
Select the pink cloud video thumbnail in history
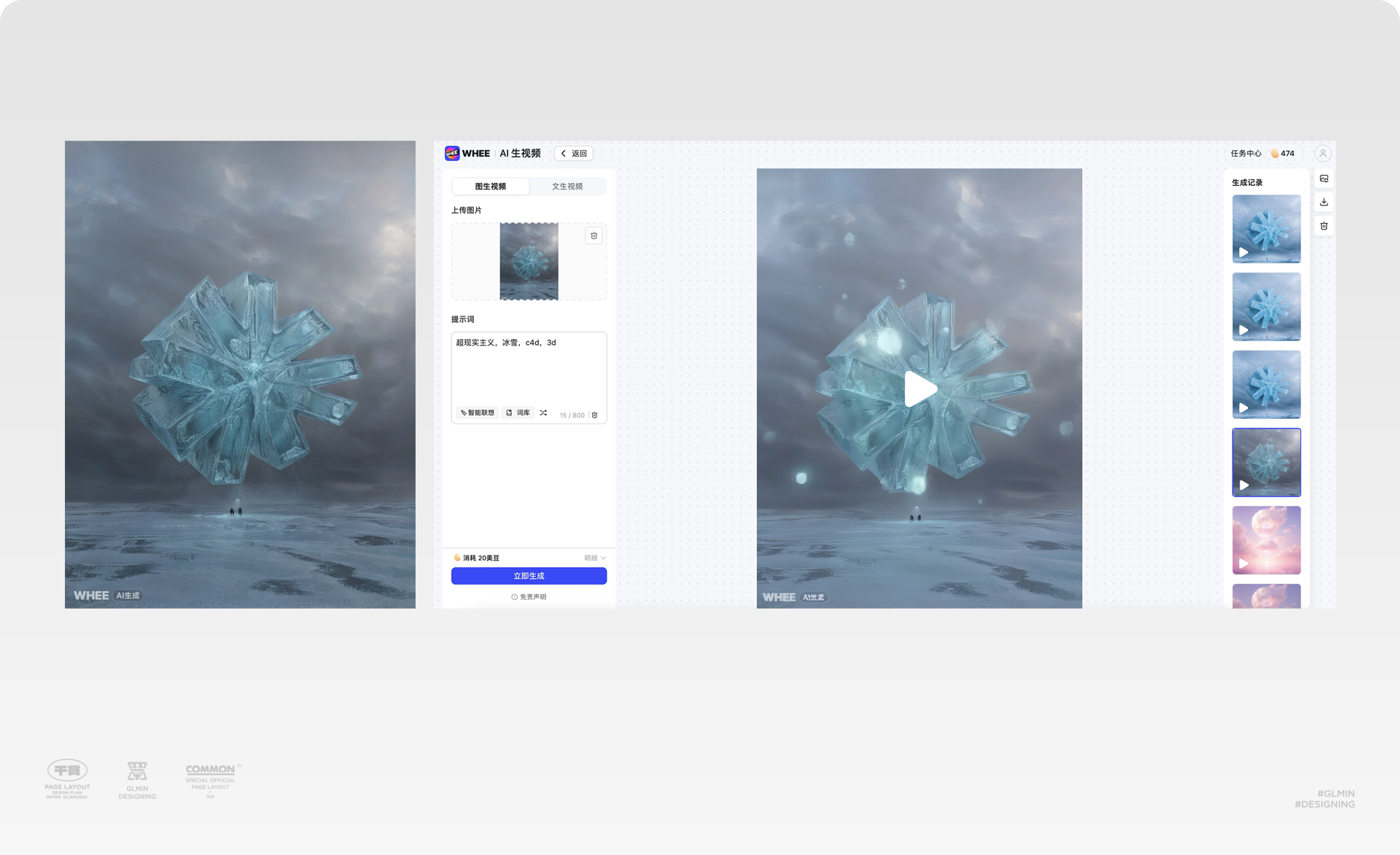(1266, 540)
